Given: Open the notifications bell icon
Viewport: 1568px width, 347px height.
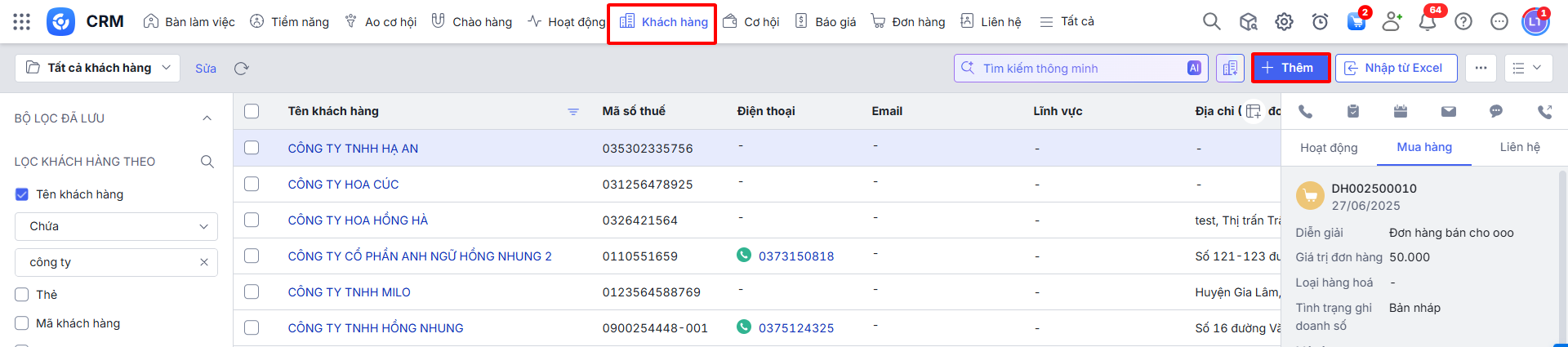Looking at the screenshot, I should (1427, 22).
